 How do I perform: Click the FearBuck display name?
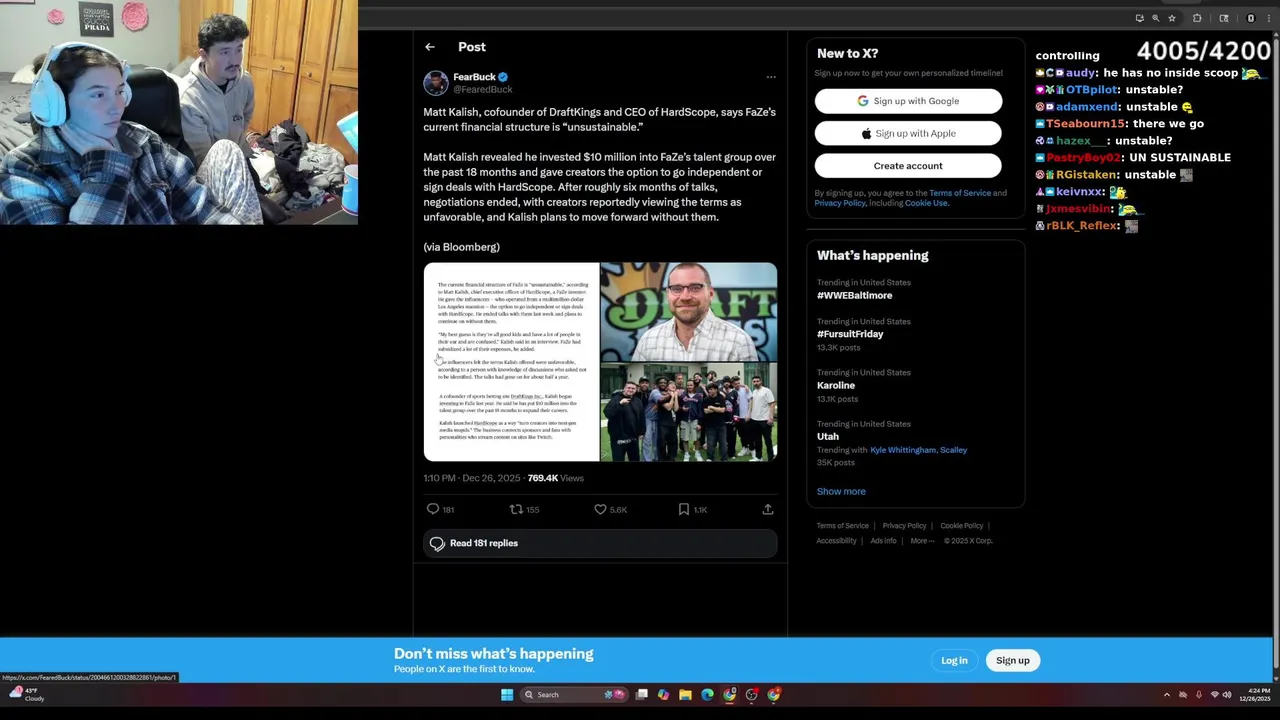tap(474, 77)
